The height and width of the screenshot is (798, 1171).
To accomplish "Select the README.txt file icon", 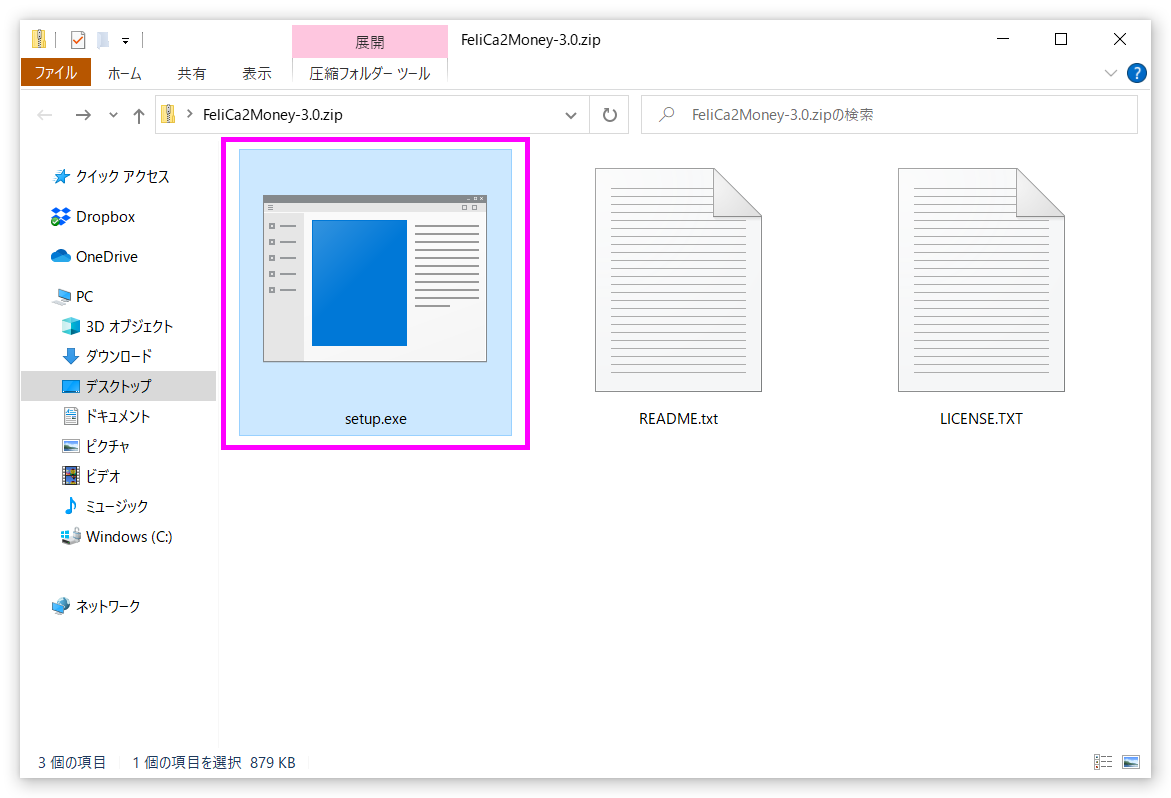I will 677,281.
